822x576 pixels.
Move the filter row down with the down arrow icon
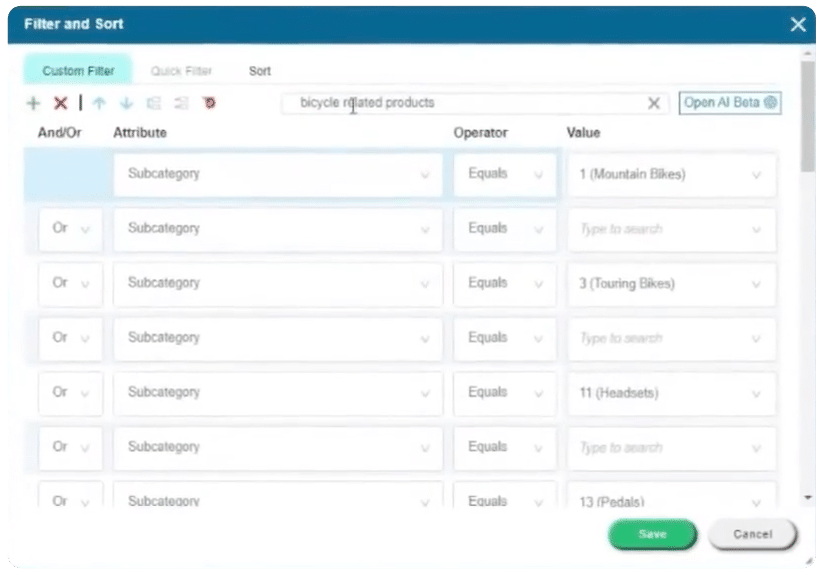126,103
